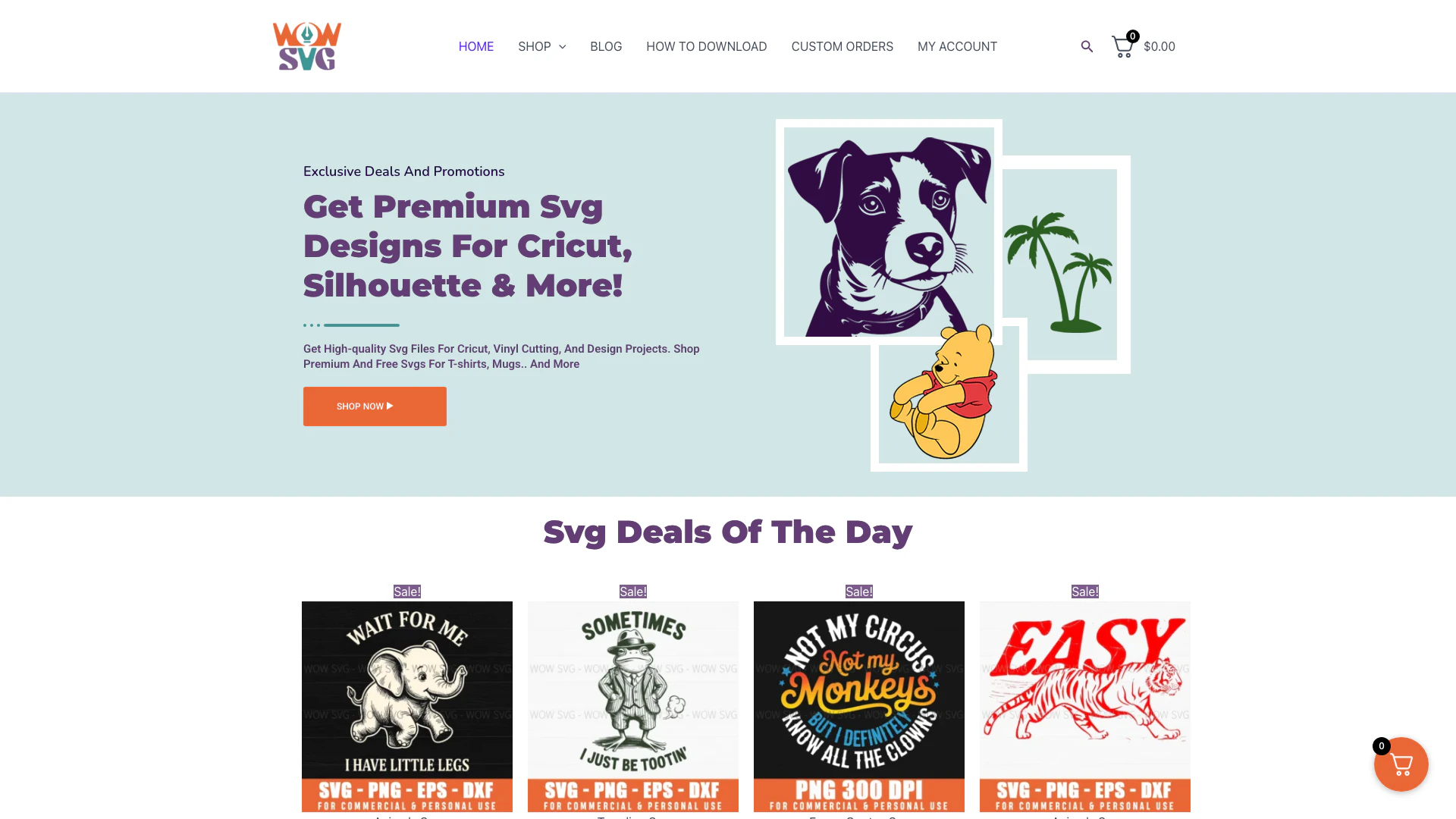This screenshot has height=819, width=1456.
Task: Open the search magnifier icon
Action: (1087, 46)
